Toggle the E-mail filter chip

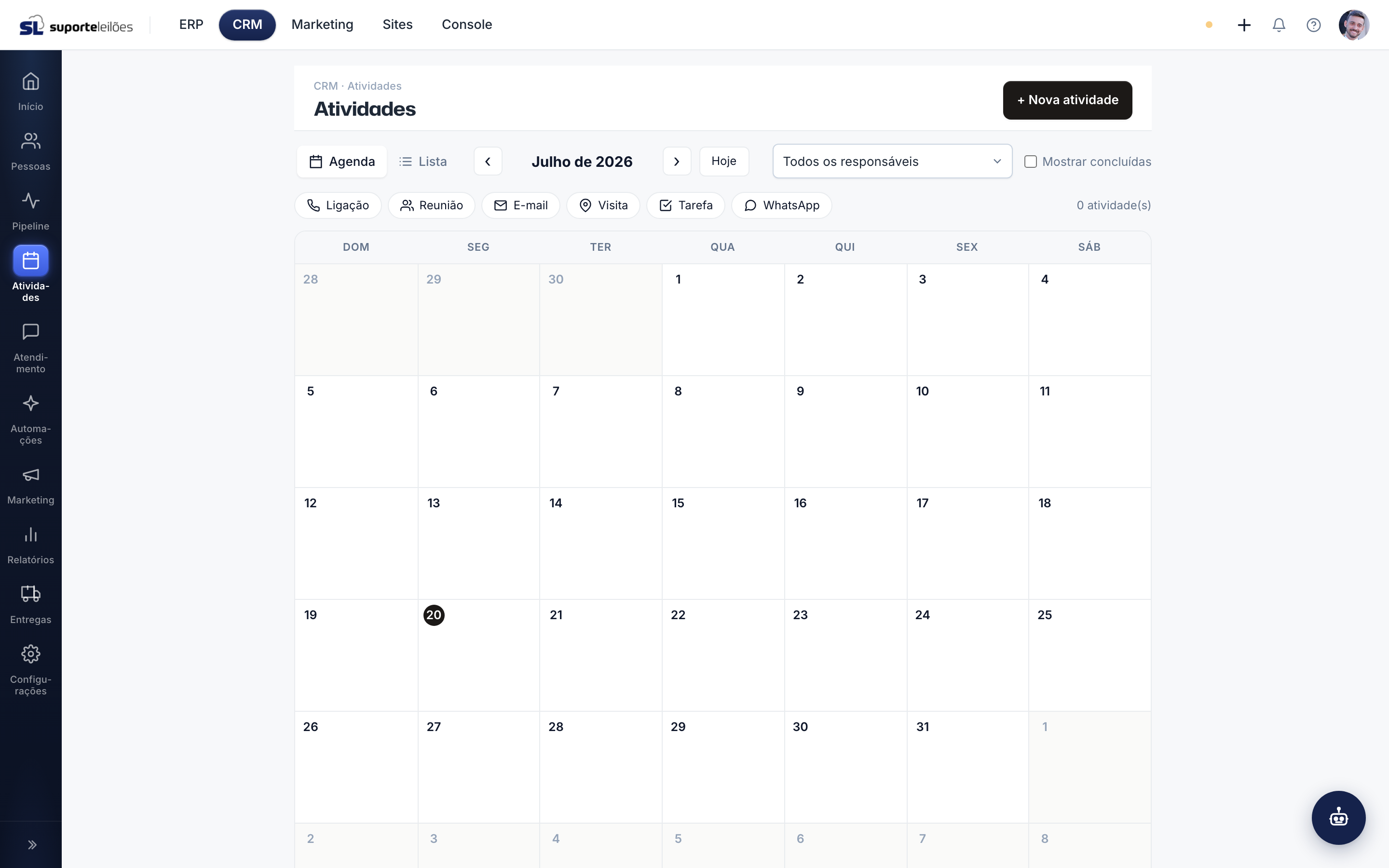[520, 205]
